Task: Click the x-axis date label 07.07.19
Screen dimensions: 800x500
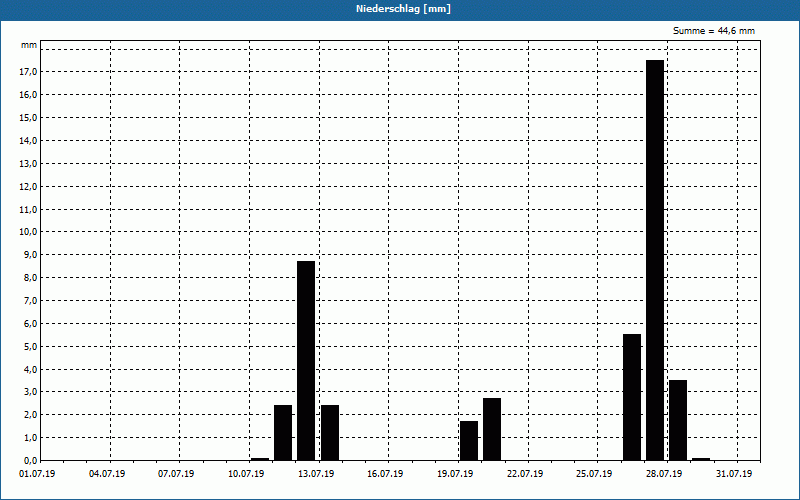Action: (x=176, y=474)
